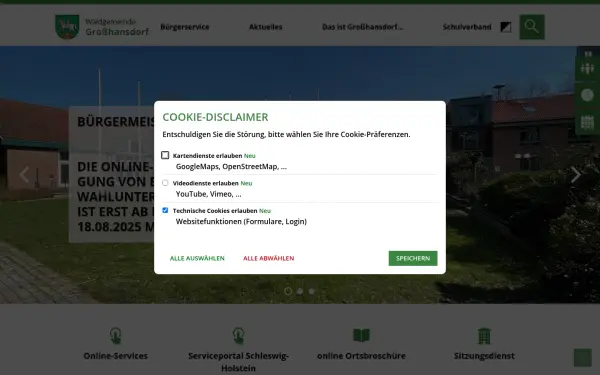600x375 pixels.
Task: Click the COOKIE-DISCLAIMER heading
Action: click(215, 117)
